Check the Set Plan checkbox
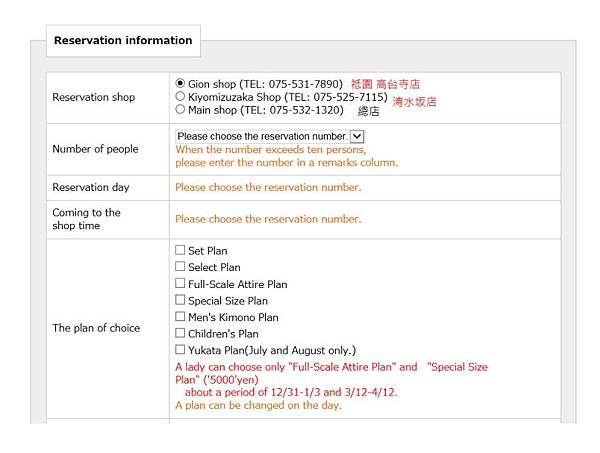The image size is (600, 453). pos(180,250)
